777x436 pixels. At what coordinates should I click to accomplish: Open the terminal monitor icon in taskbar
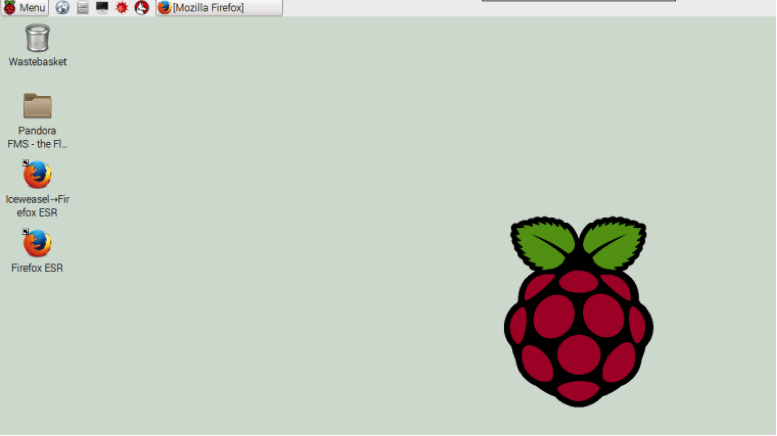point(102,7)
